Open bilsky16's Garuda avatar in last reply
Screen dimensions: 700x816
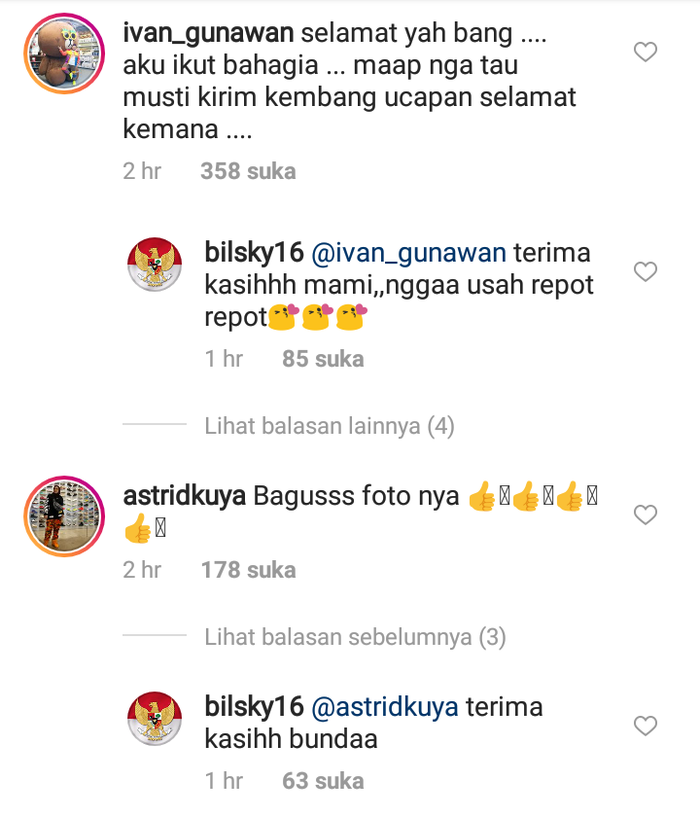(155, 719)
